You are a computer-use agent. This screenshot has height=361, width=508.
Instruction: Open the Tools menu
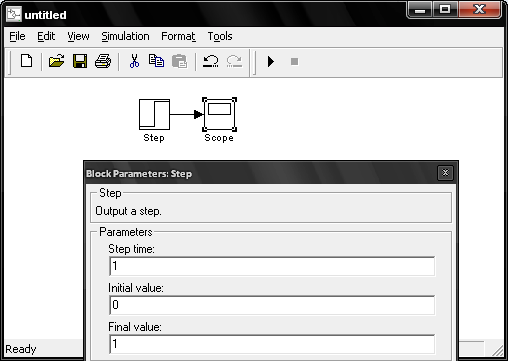pyautogui.click(x=220, y=36)
